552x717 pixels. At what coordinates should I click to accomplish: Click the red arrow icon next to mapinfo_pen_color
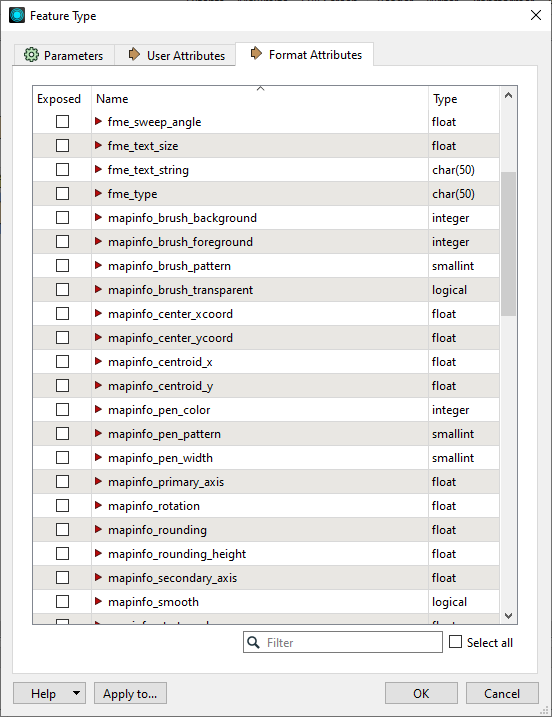[x=98, y=409]
